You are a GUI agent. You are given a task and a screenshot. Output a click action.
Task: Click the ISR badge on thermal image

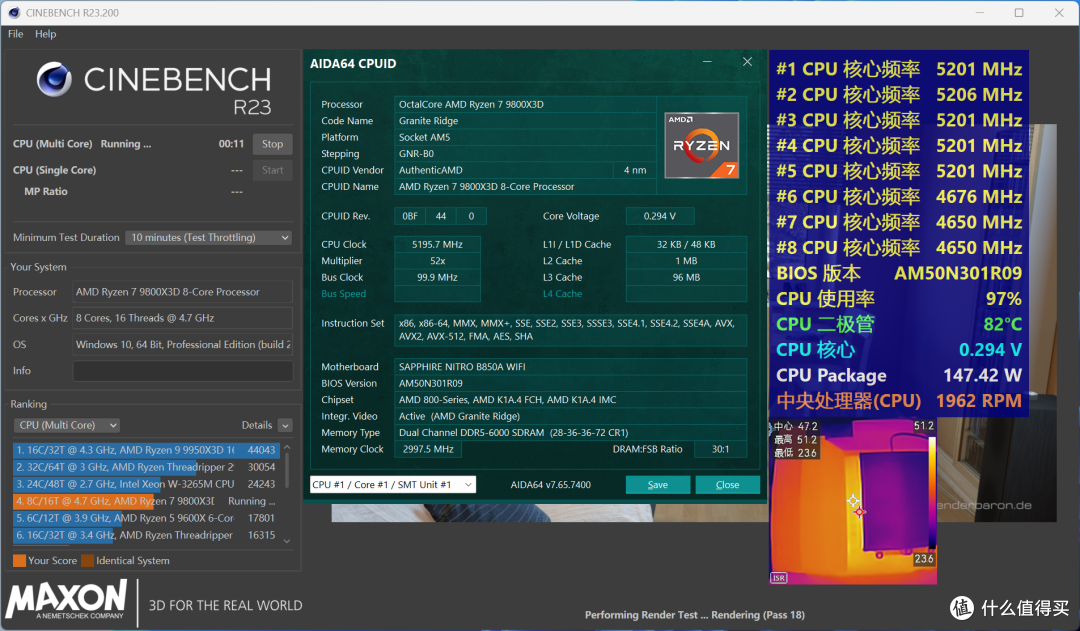pos(778,577)
